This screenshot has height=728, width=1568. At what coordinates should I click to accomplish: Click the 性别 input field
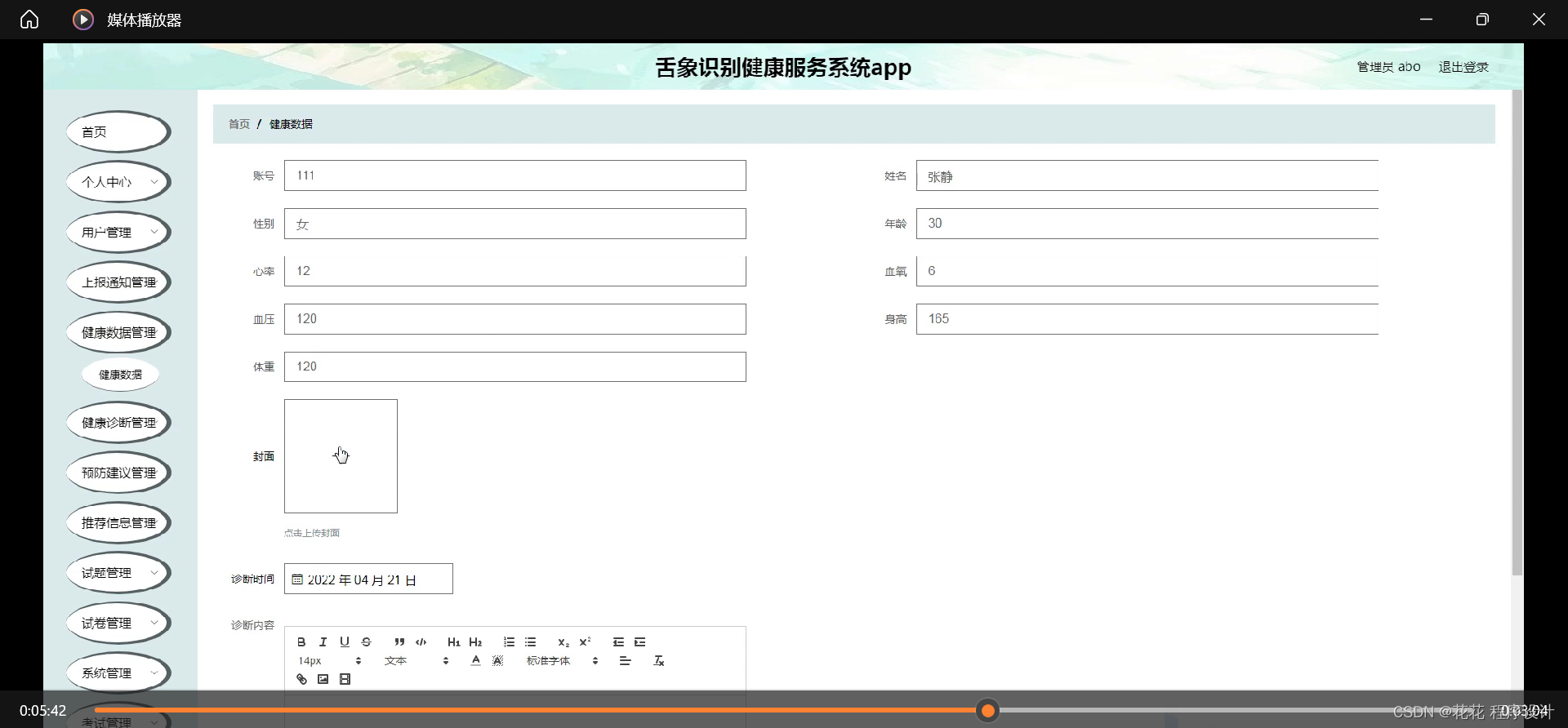coord(515,224)
